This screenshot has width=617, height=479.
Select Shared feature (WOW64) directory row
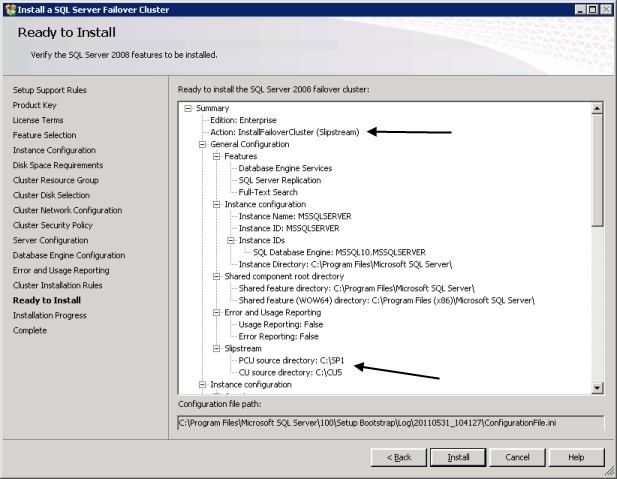[x=387, y=301]
